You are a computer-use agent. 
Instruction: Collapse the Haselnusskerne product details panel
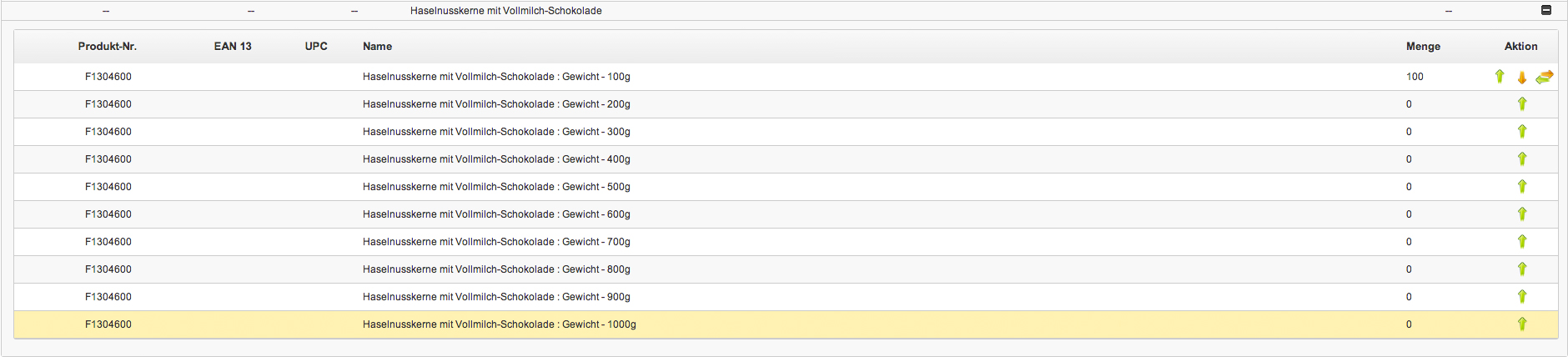coord(1545,10)
